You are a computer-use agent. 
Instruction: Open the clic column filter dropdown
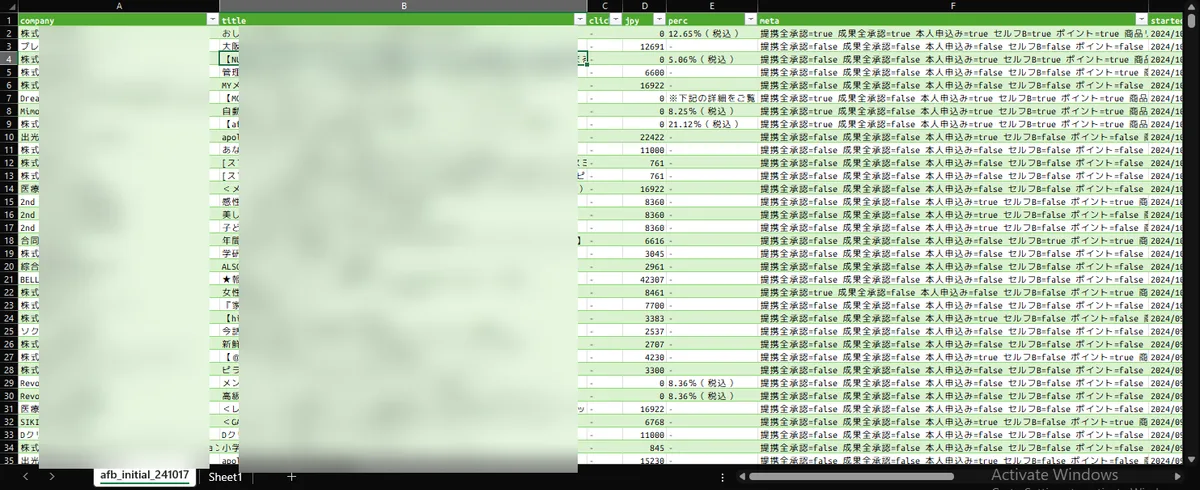click(614, 20)
